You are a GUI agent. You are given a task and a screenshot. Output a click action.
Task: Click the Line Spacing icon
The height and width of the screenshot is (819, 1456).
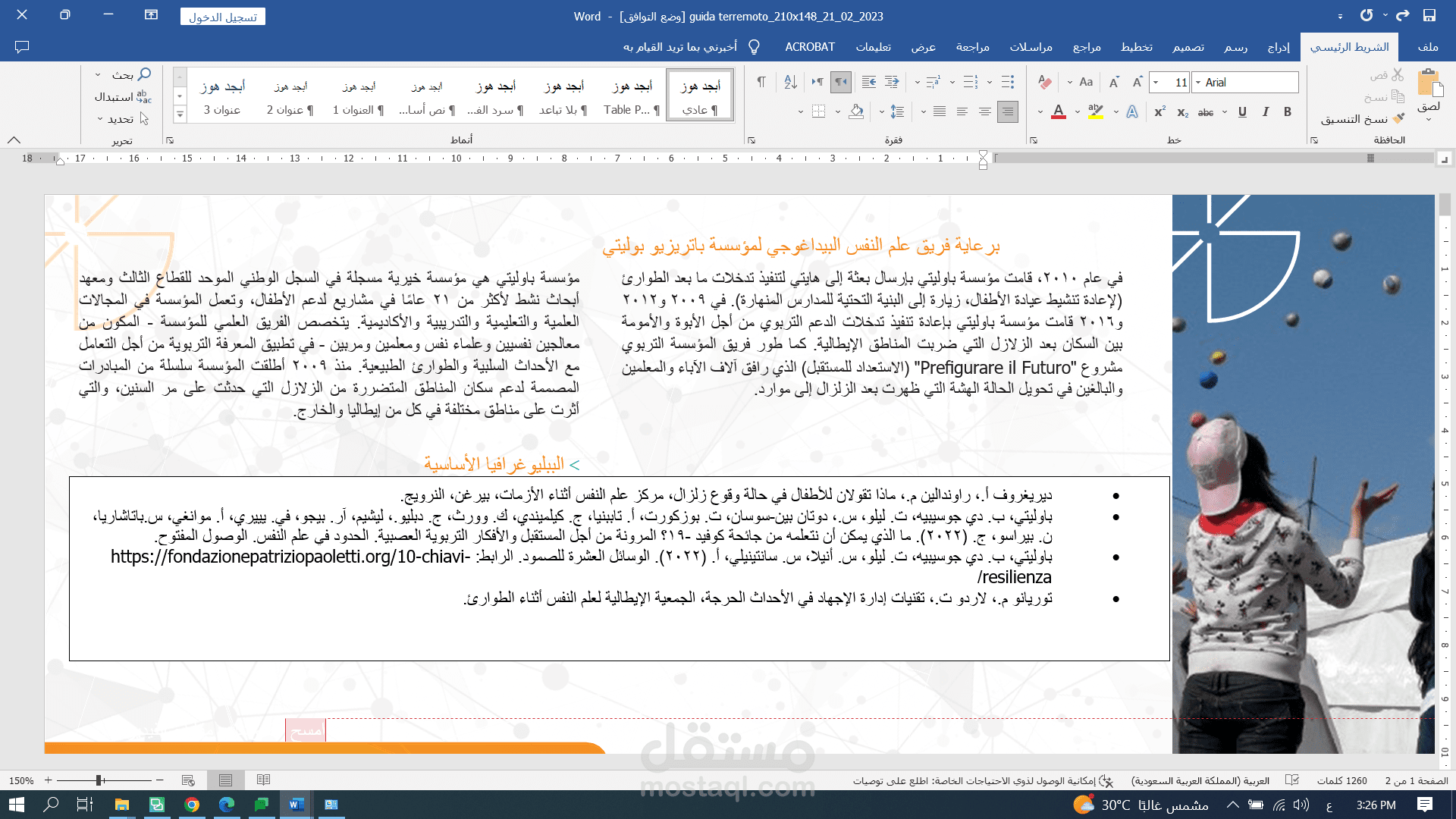coord(897,111)
